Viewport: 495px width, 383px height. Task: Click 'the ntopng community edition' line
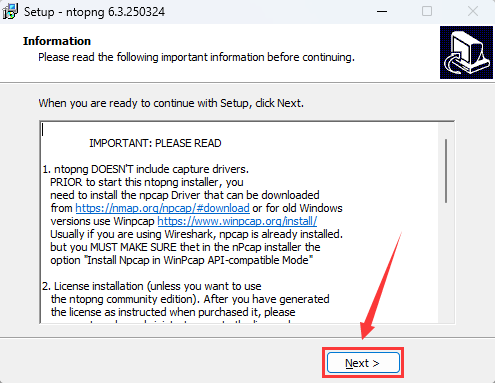(190, 299)
